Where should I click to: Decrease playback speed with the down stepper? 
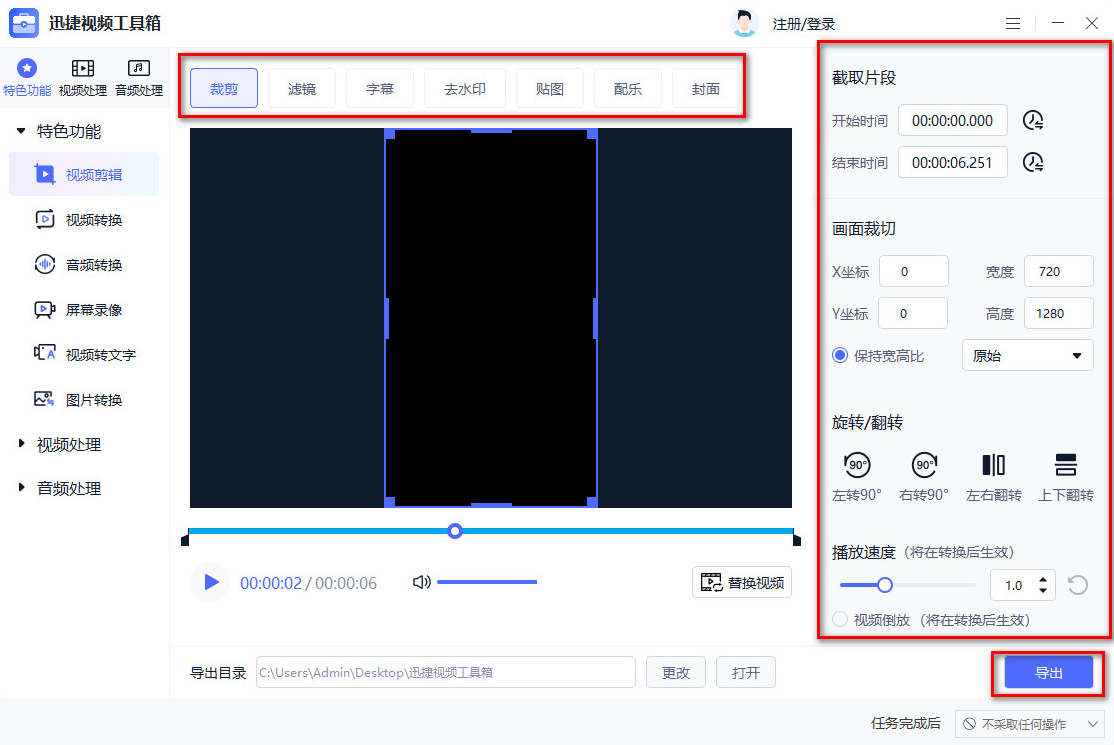(1043, 591)
